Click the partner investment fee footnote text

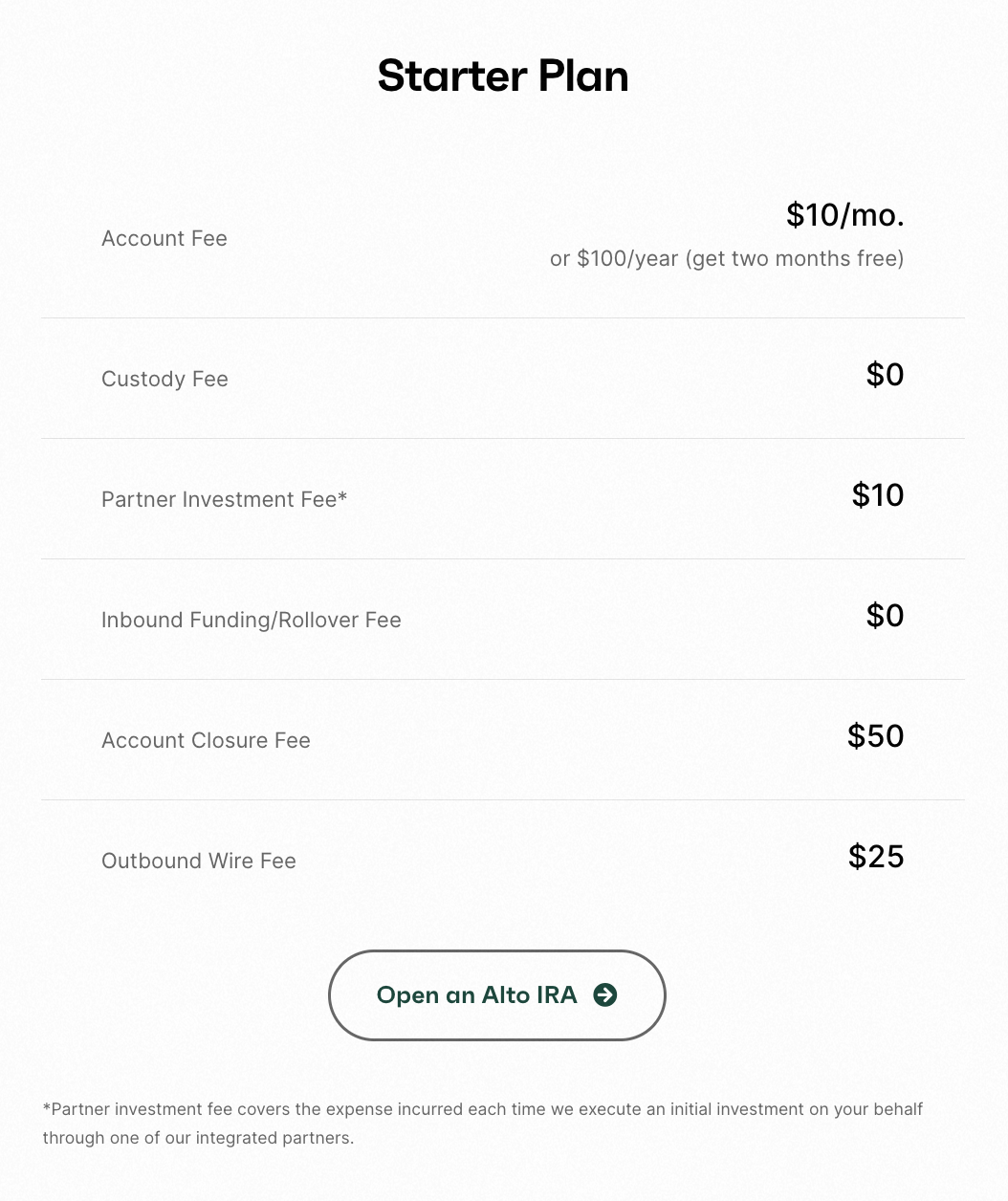[483, 1124]
